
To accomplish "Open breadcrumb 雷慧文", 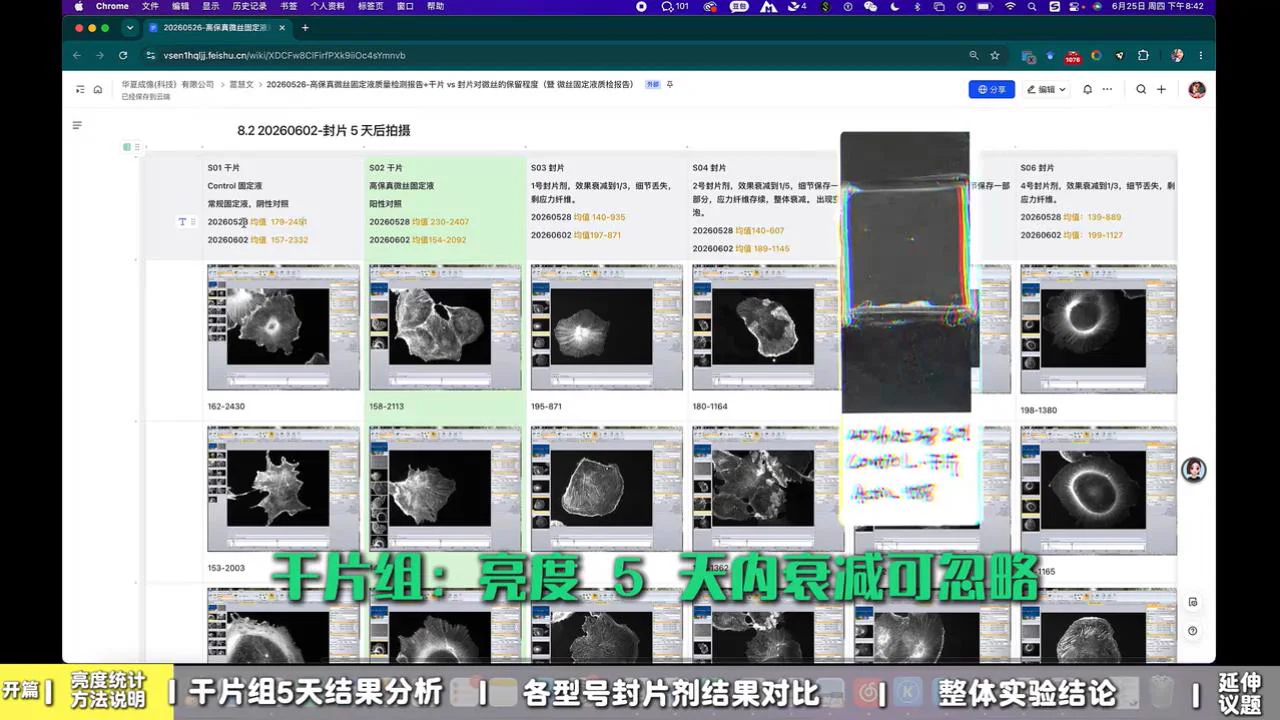I will (241, 85).
